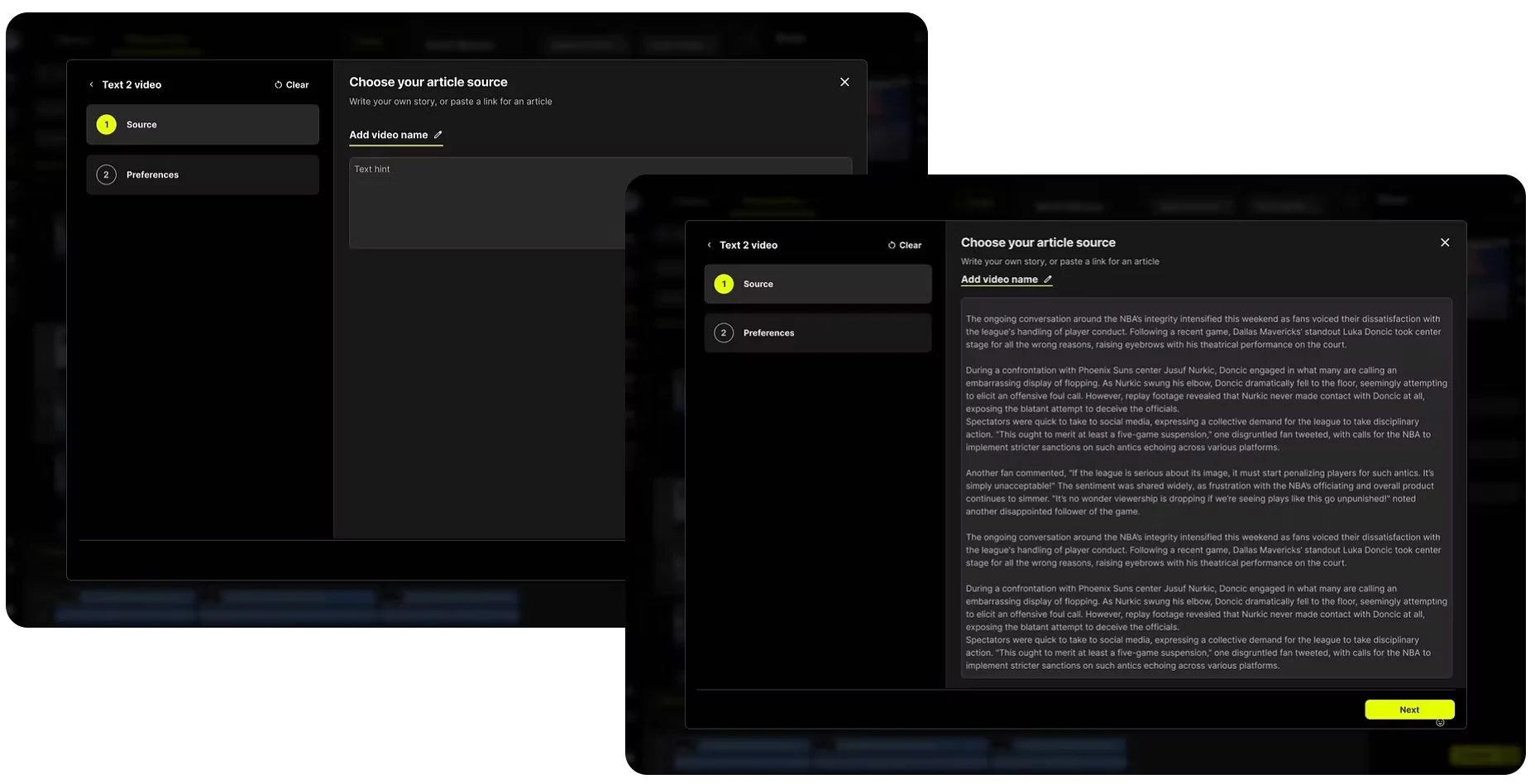Click the step 1 number badge in the rear window
Screen dimensions: 1535x784
107,125
